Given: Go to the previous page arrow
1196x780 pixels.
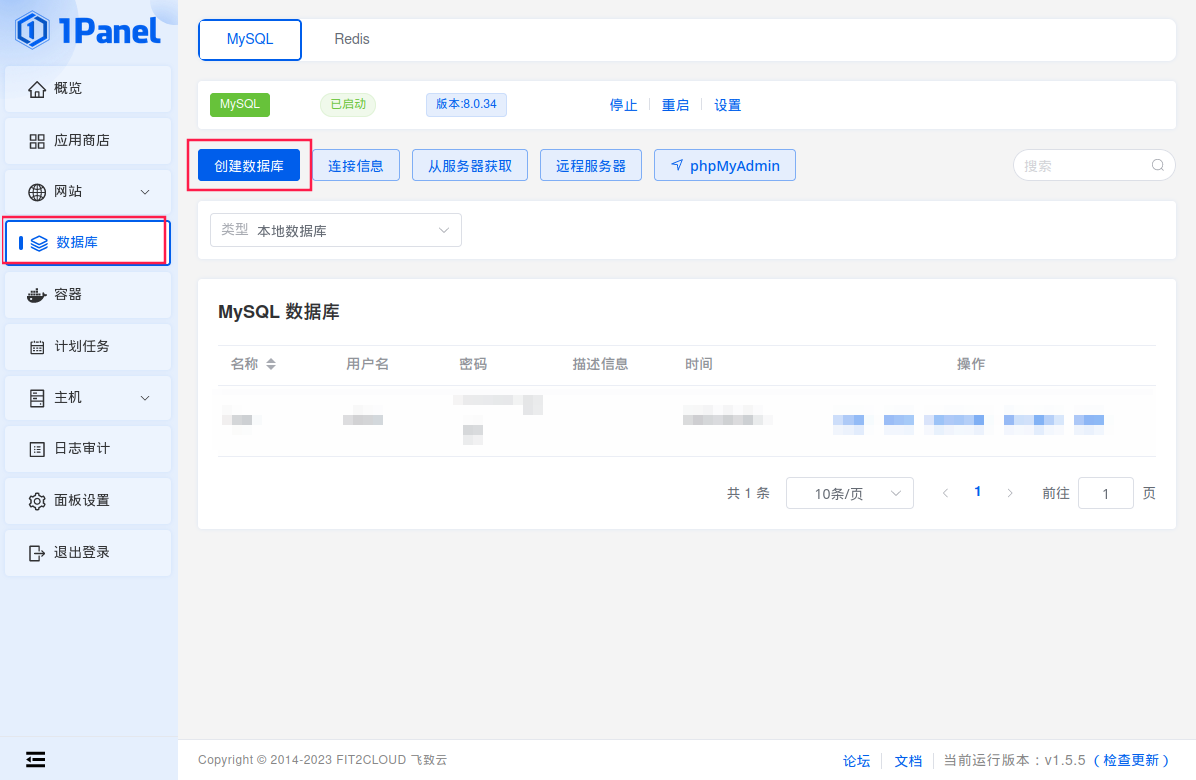Looking at the screenshot, I should pyautogui.click(x=945, y=493).
